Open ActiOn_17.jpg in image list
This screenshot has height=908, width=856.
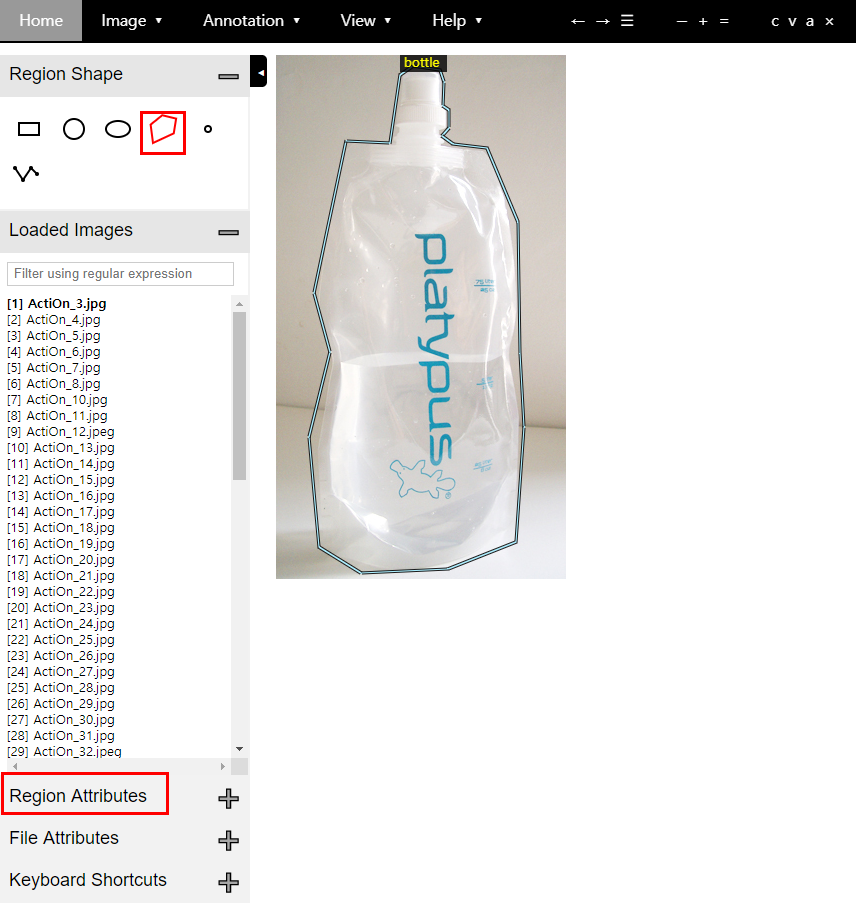point(61,512)
